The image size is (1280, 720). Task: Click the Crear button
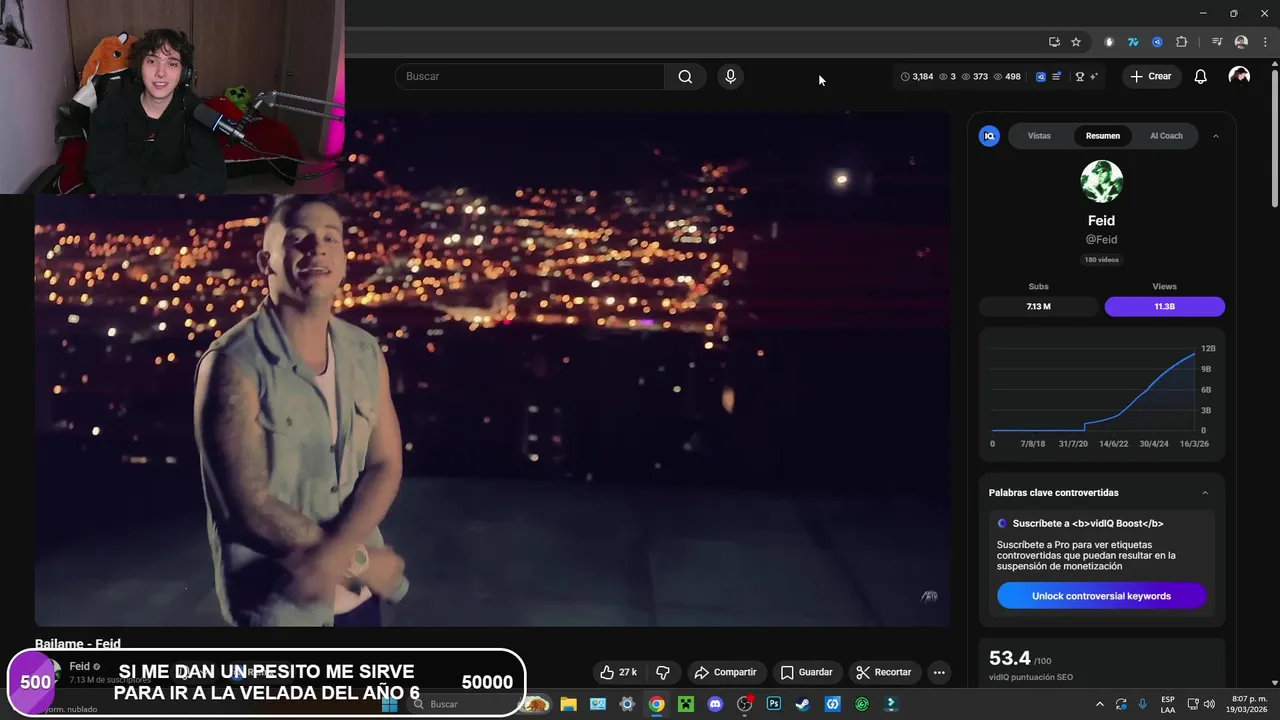tap(1150, 76)
